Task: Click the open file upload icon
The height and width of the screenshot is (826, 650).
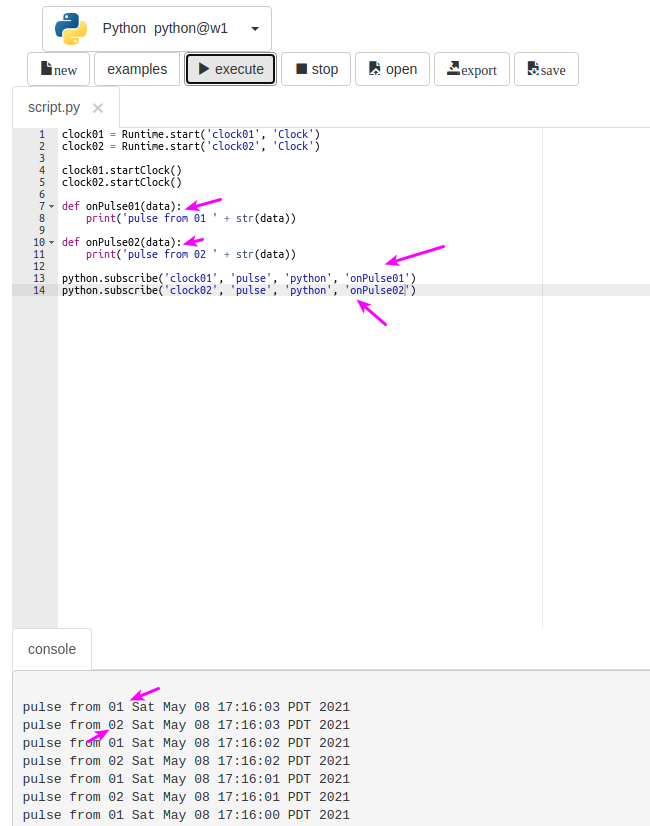Action: pyautogui.click(x=375, y=68)
